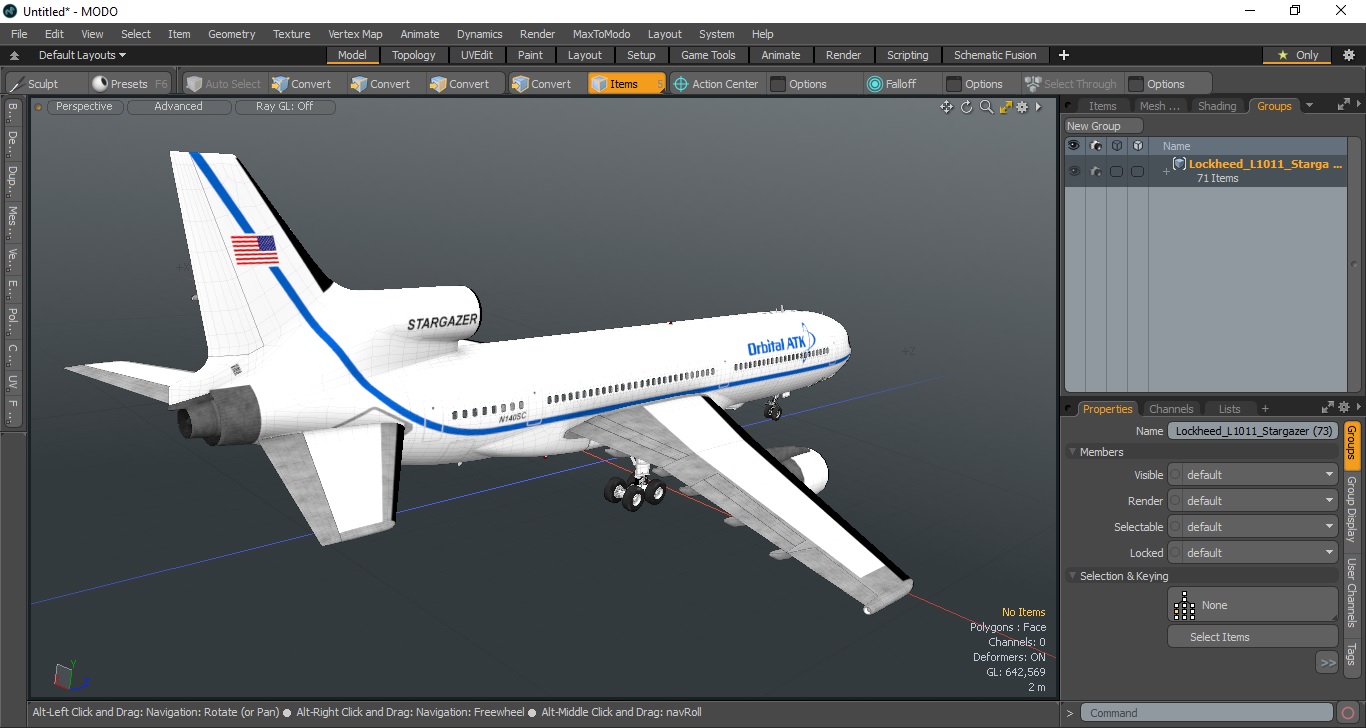Open layout settings gear beside Only
Screen dimensions: 1366x728
click(1348, 55)
